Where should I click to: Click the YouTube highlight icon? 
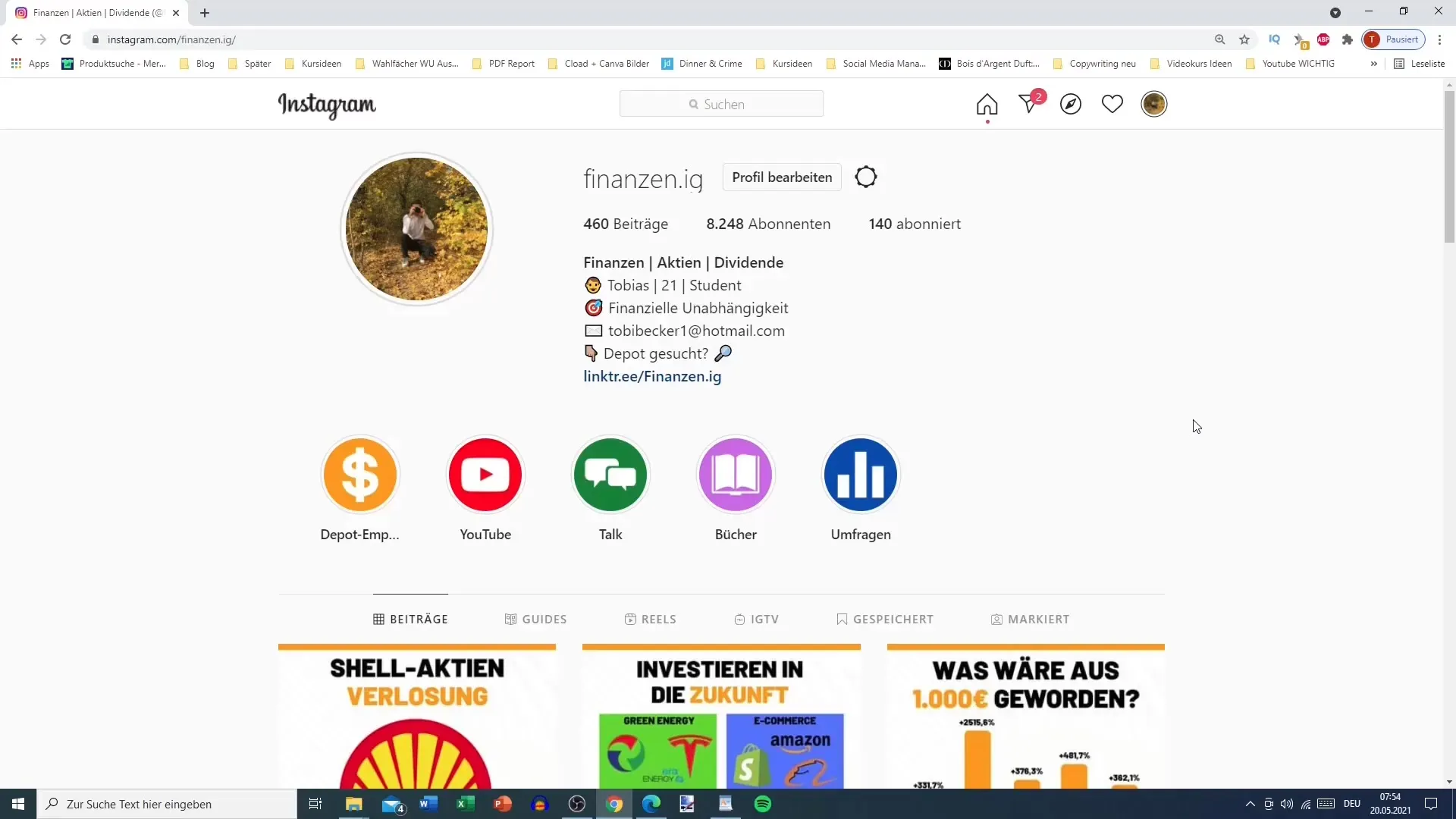click(x=485, y=474)
